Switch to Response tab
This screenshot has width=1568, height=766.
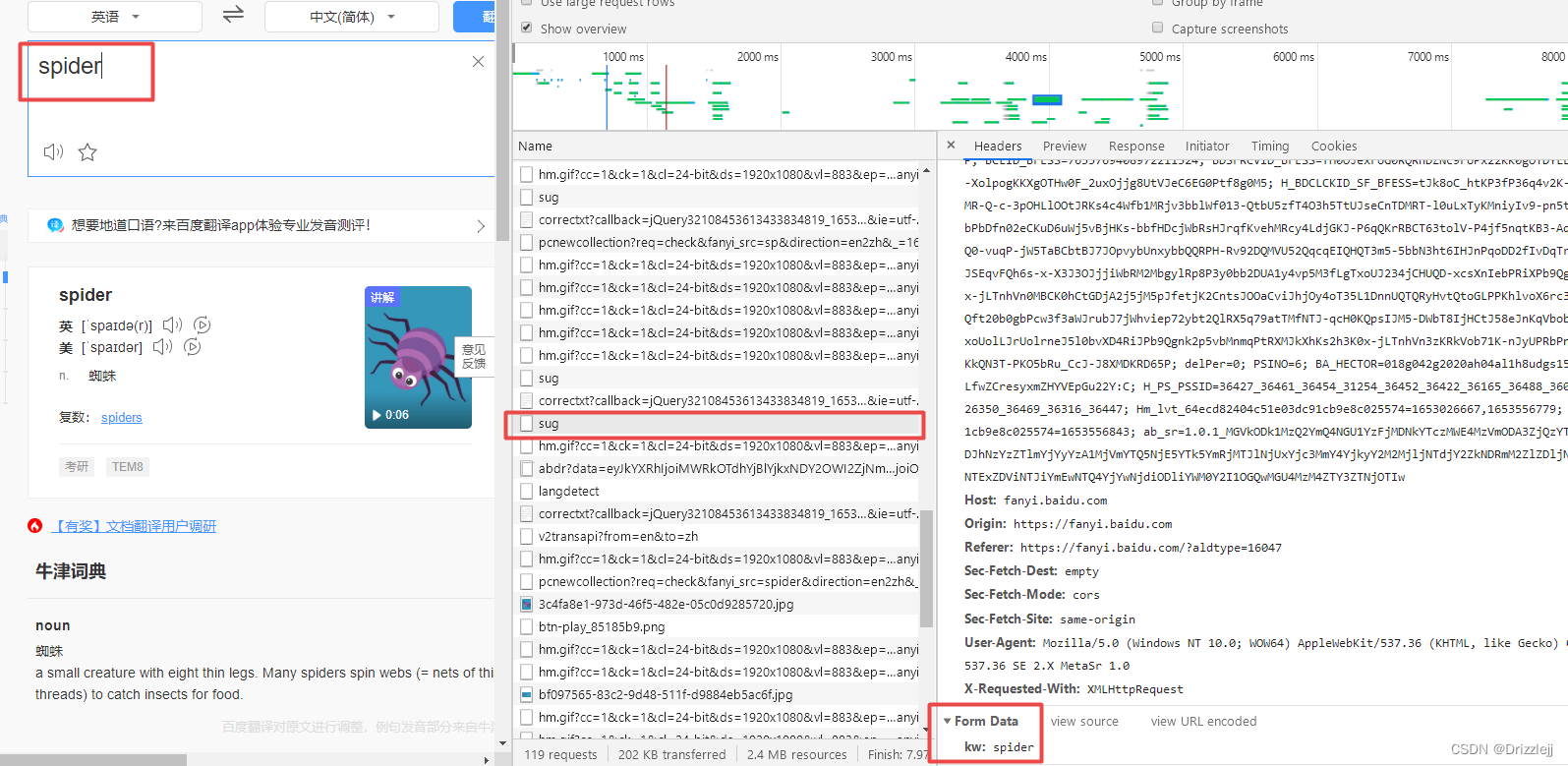(1136, 146)
